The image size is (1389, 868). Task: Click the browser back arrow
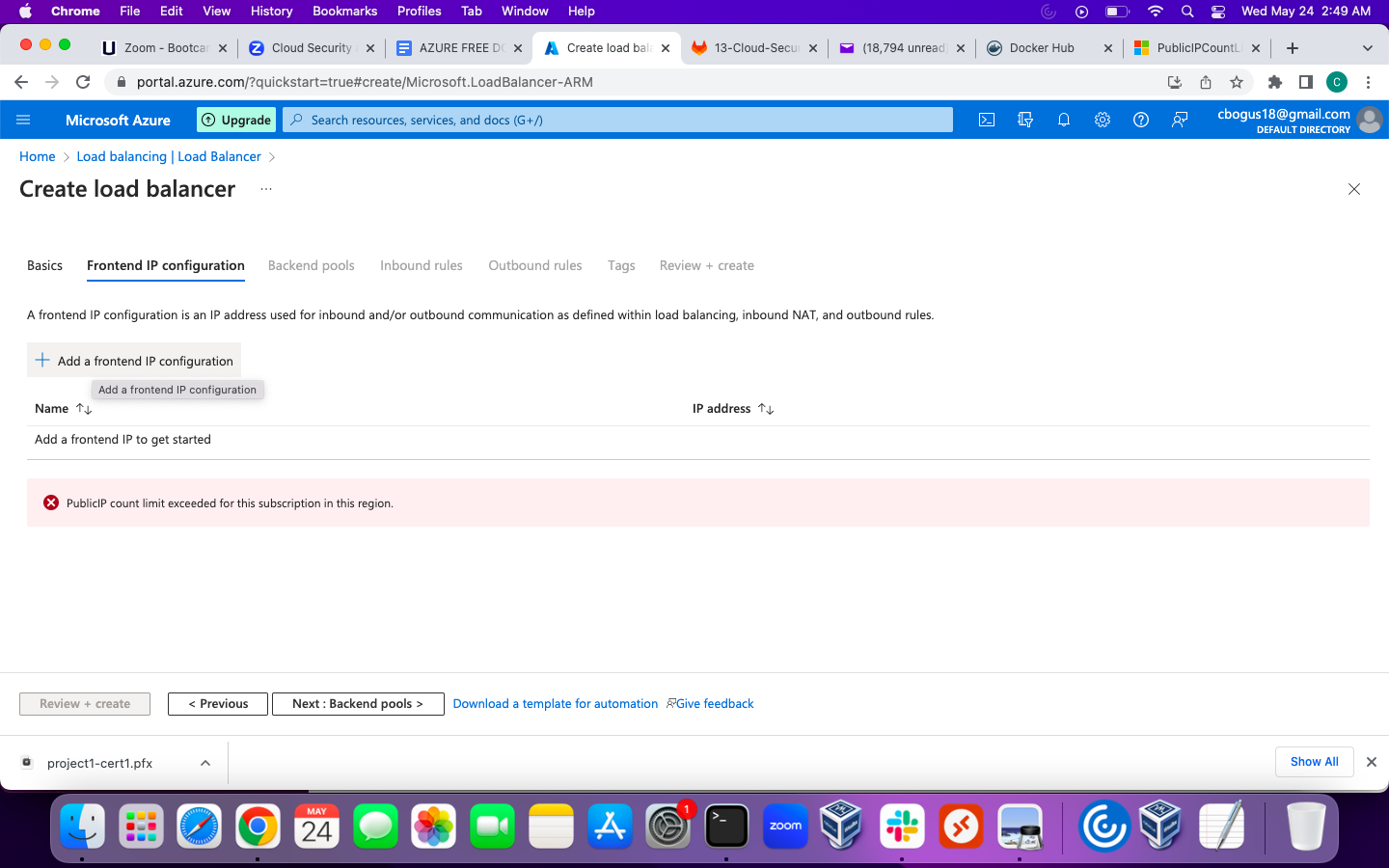(21, 82)
